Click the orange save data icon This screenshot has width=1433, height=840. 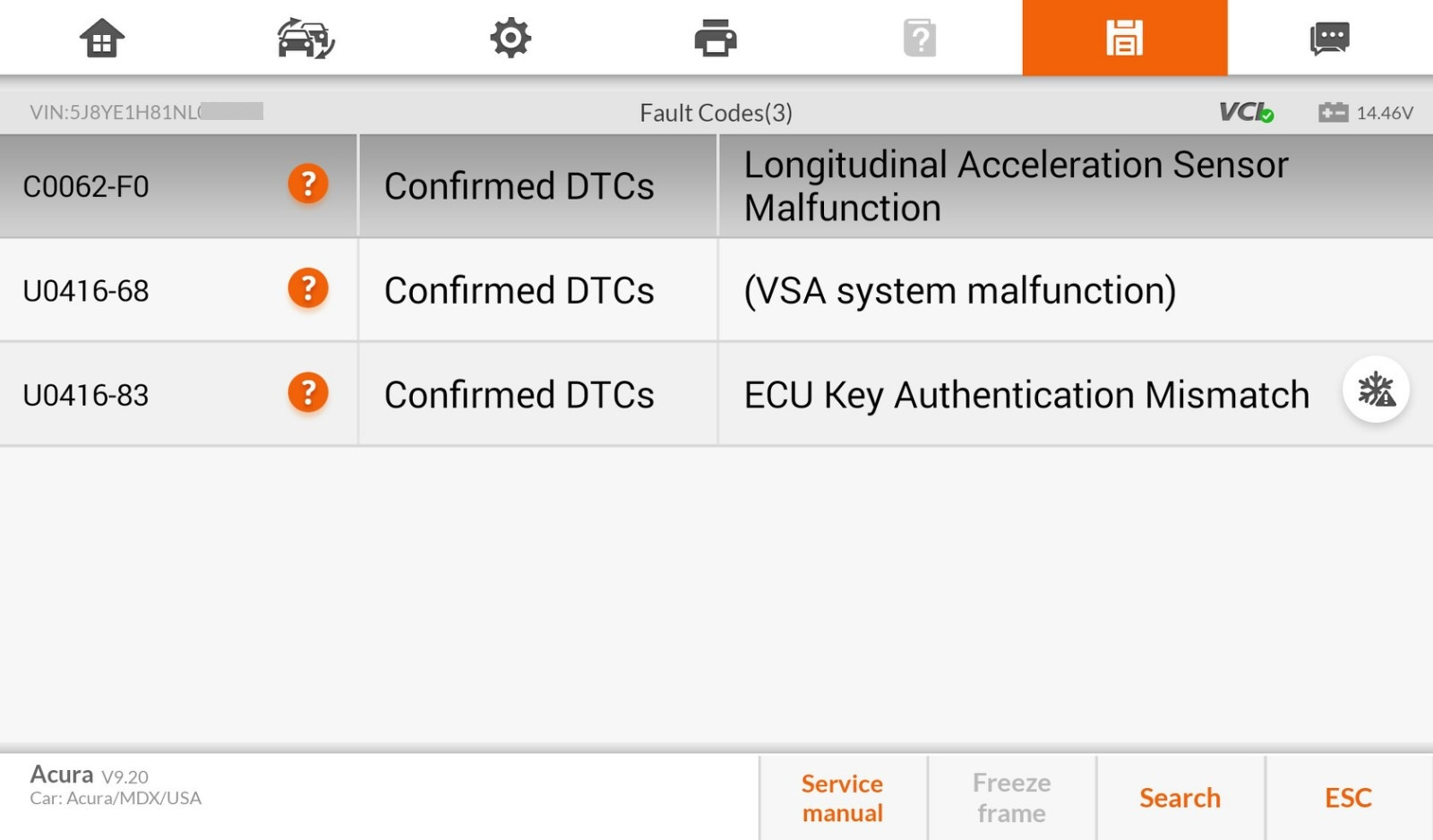[1124, 39]
